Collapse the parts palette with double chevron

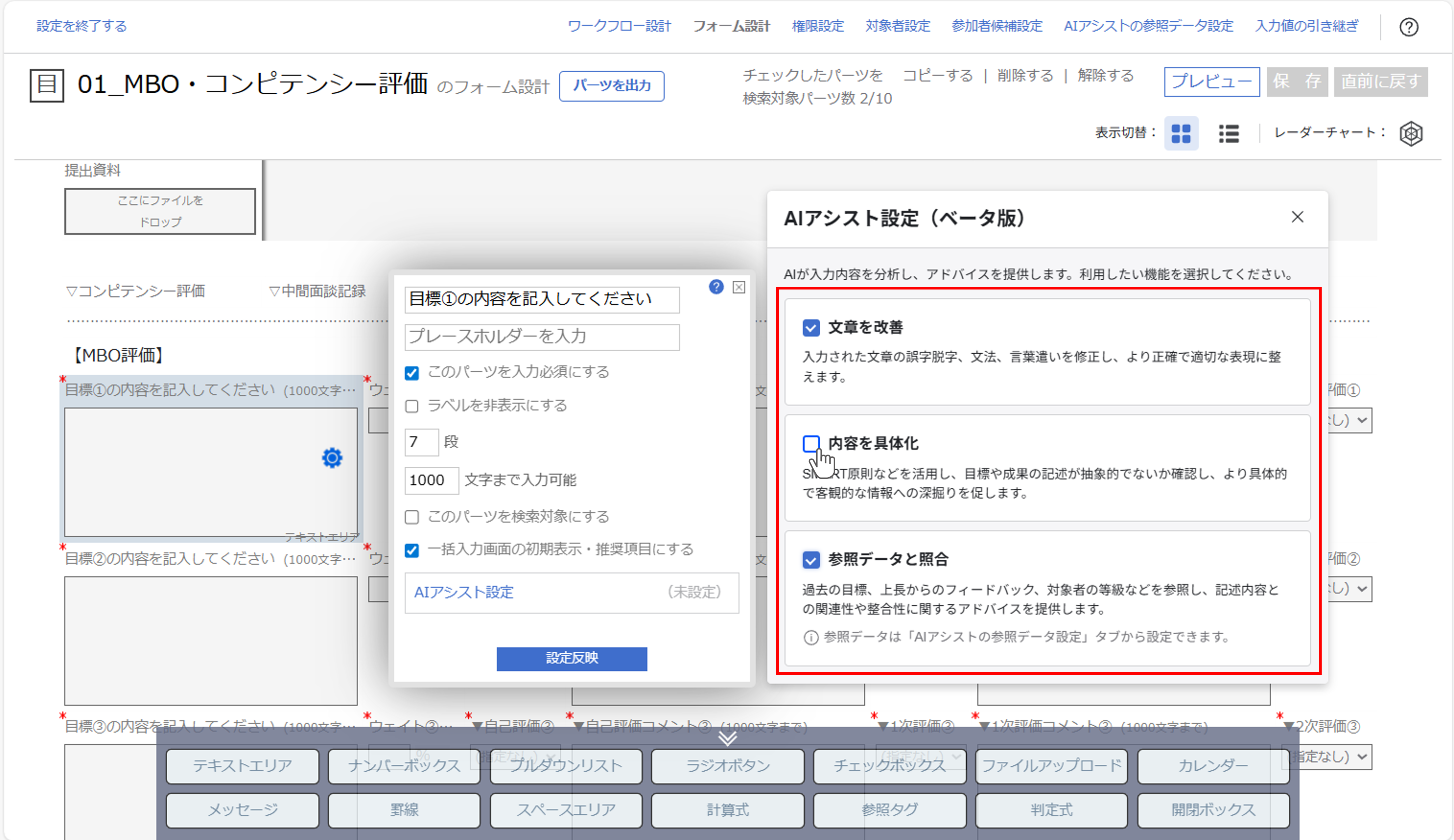(727, 738)
